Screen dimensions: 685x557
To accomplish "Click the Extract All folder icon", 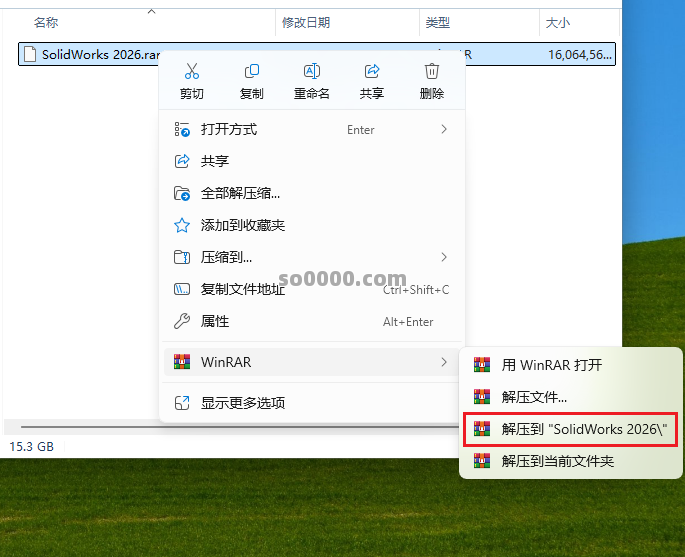I will 182,193.
